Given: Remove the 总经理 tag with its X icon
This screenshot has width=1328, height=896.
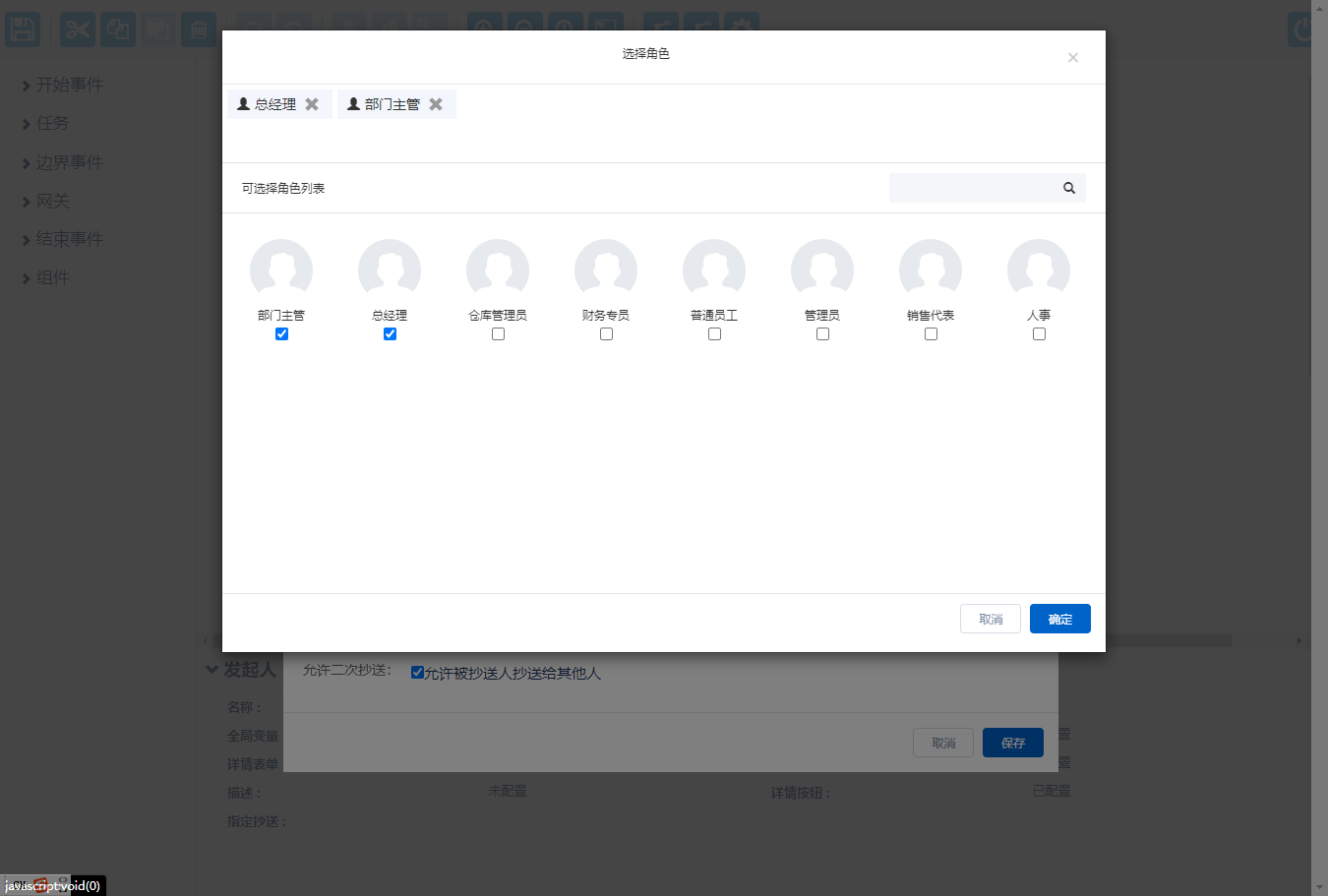Looking at the screenshot, I should [x=312, y=104].
